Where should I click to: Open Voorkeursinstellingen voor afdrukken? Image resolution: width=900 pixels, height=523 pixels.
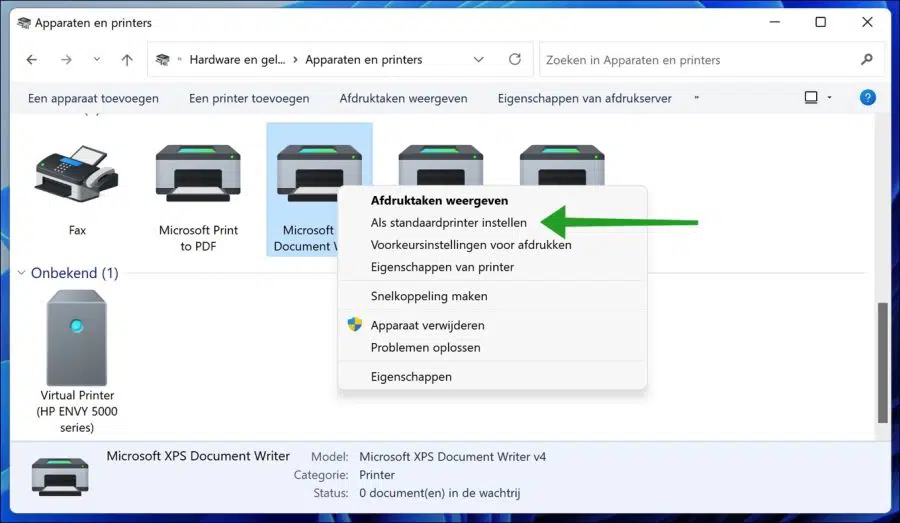[x=492, y=245]
